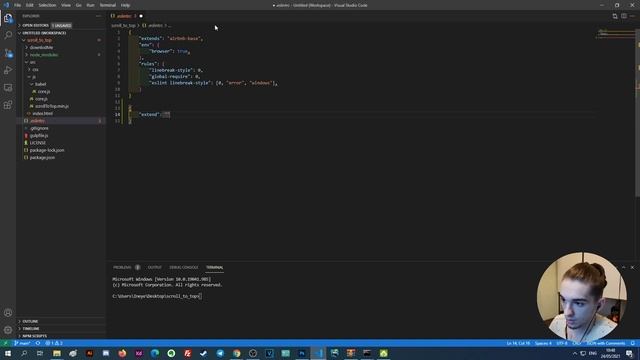Expand the NPM Scripts section

click(x=34, y=336)
